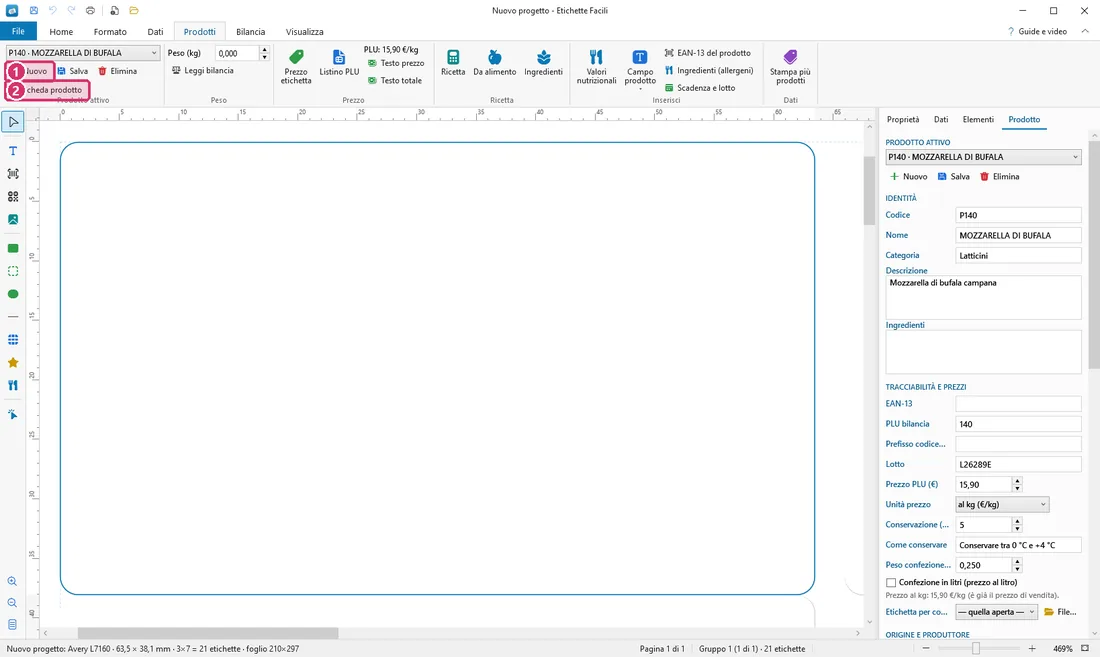This screenshot has height=657, width=1100.
Task: Click the File... browse button
Action: click(x=1060, y=612)
